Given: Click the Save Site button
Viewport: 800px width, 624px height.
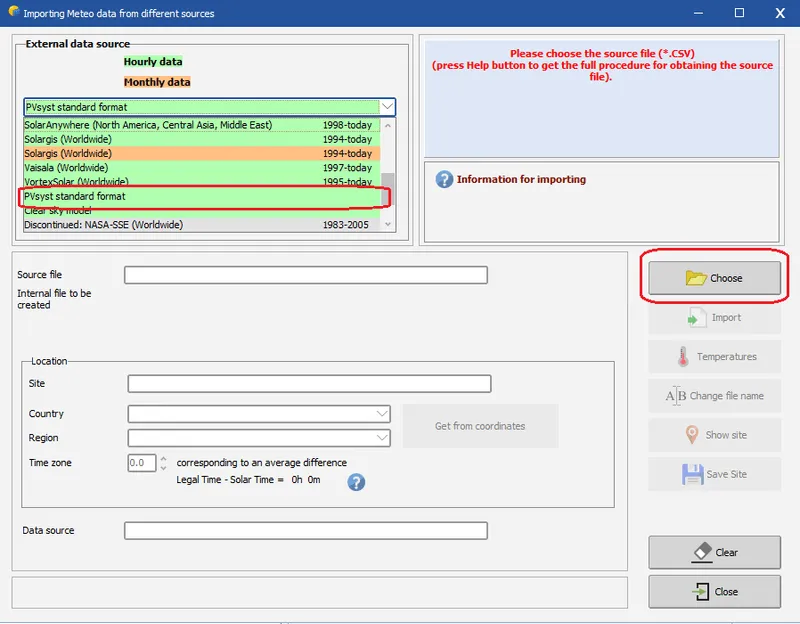Looking at the screenshot, I should [x=714, y=474].
